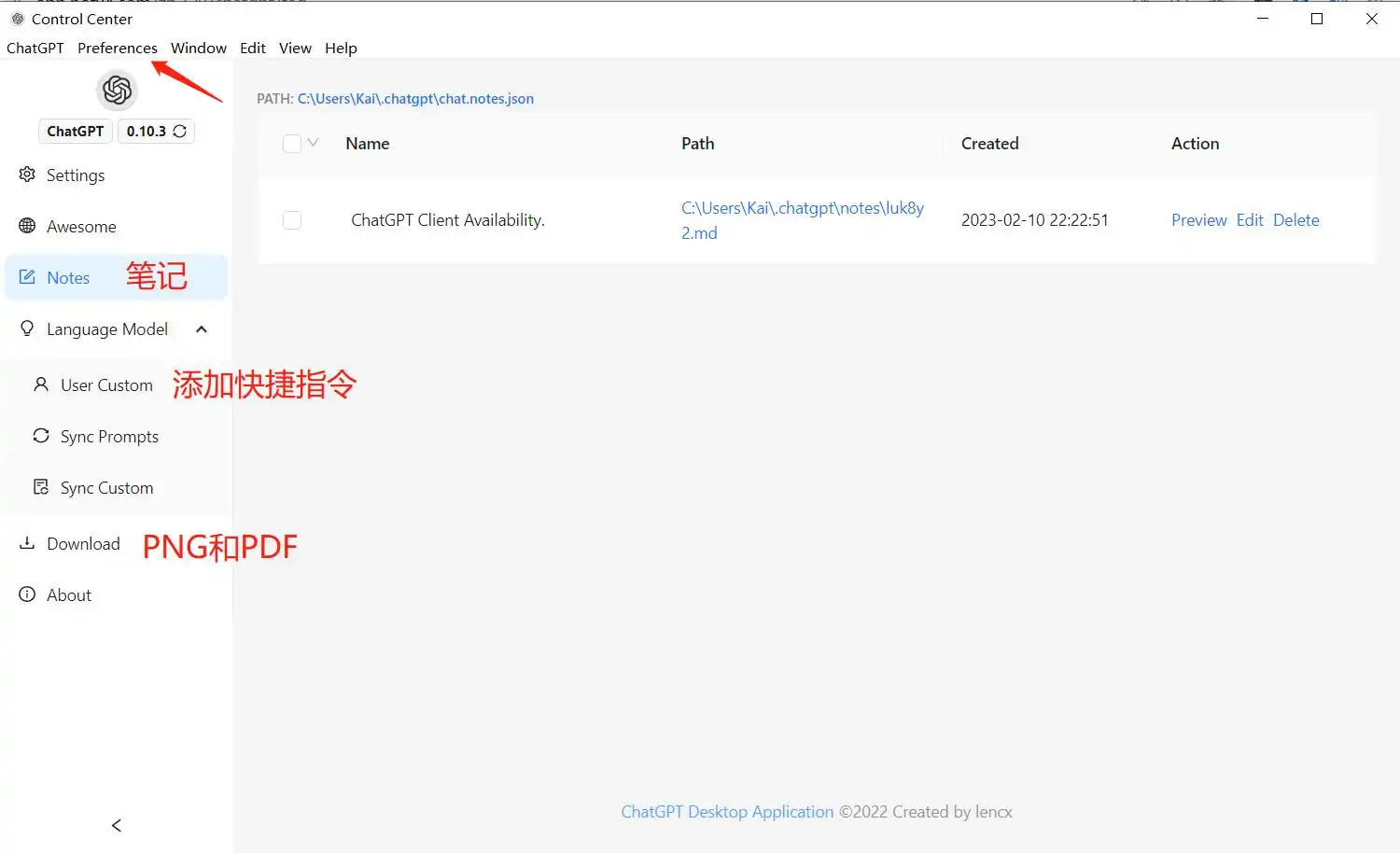Click the About info icon
Image resolution: width=1400 pixels, height=853 pixels.
coord(27,594)
